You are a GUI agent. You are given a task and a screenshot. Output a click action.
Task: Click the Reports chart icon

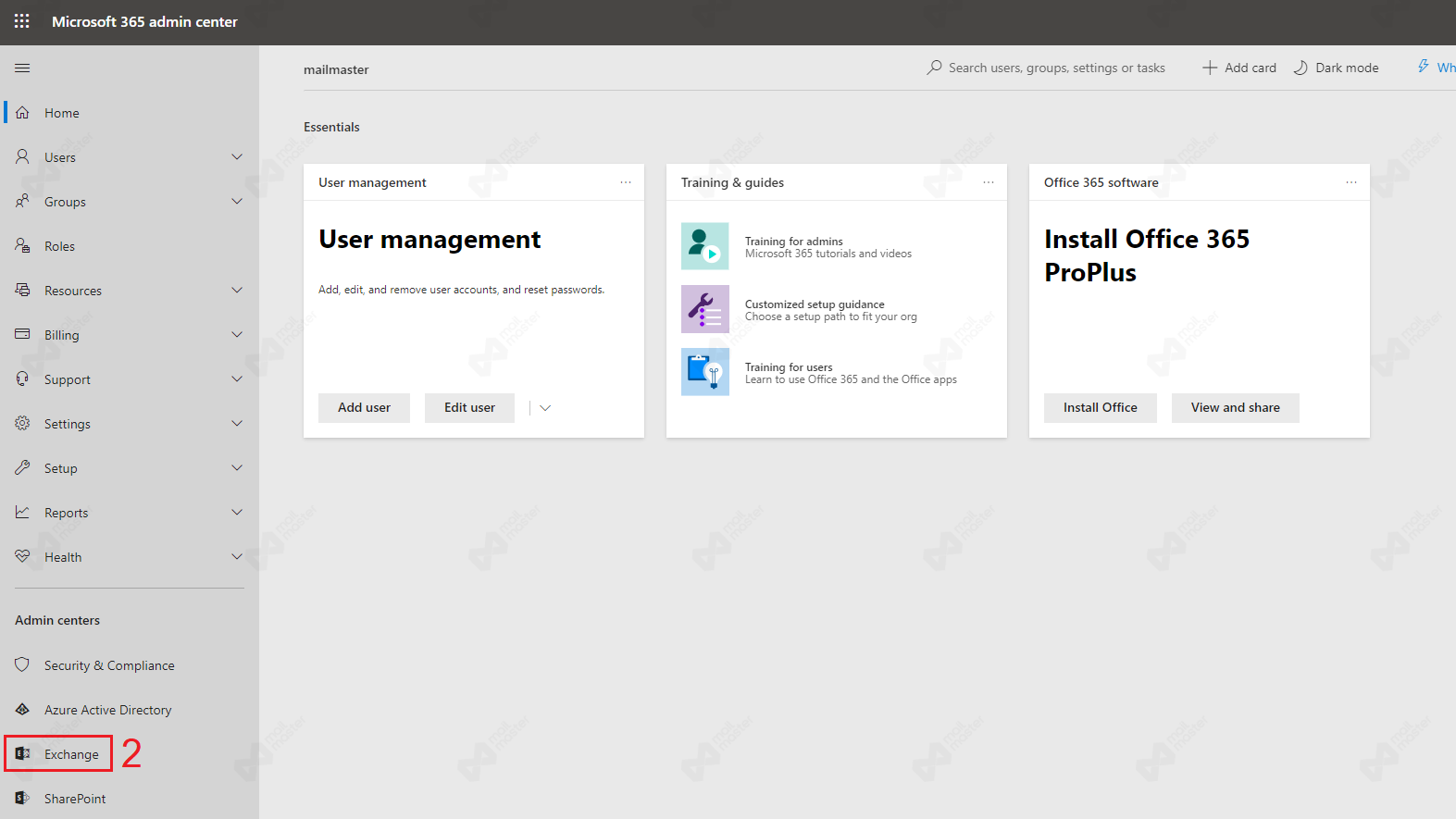[22, 512]
